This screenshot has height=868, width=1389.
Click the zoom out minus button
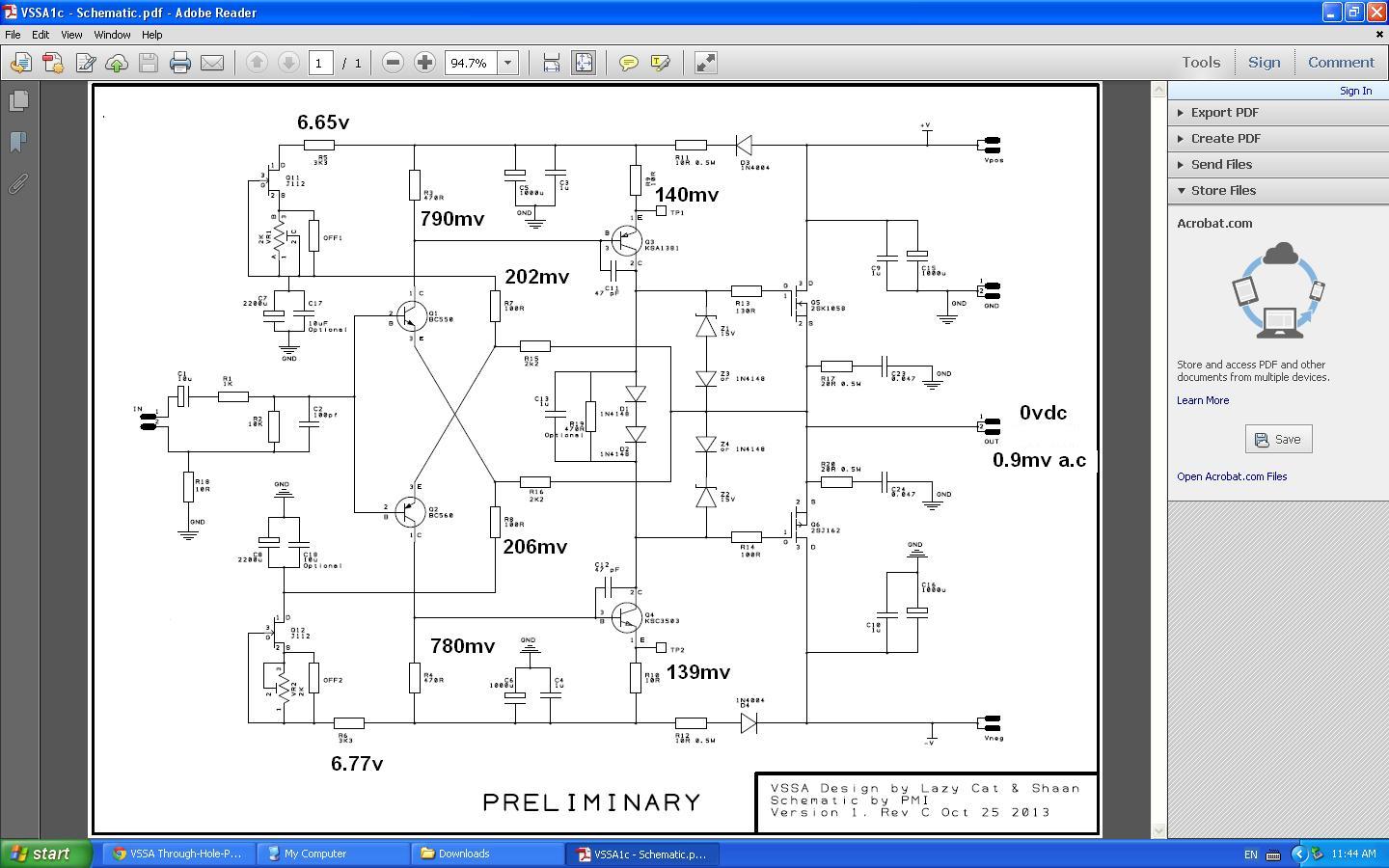point(393,63)
